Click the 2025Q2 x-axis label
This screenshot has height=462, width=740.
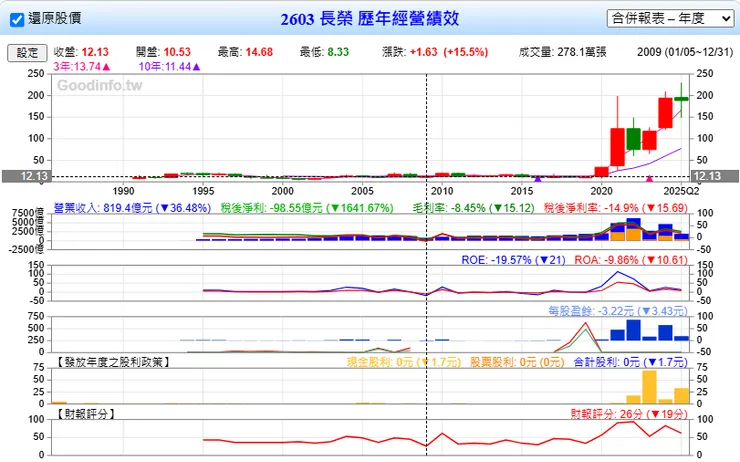pos(681,191)
